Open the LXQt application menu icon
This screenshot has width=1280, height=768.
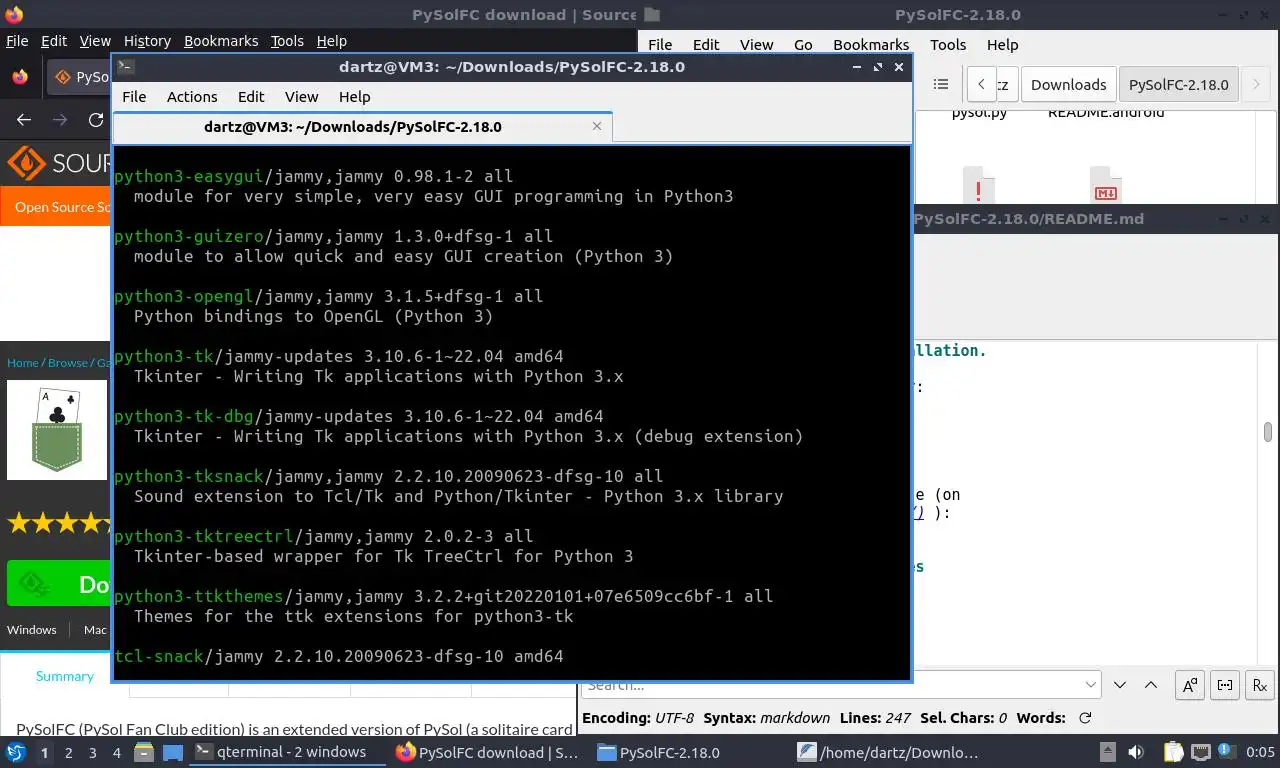coord(16,752)
